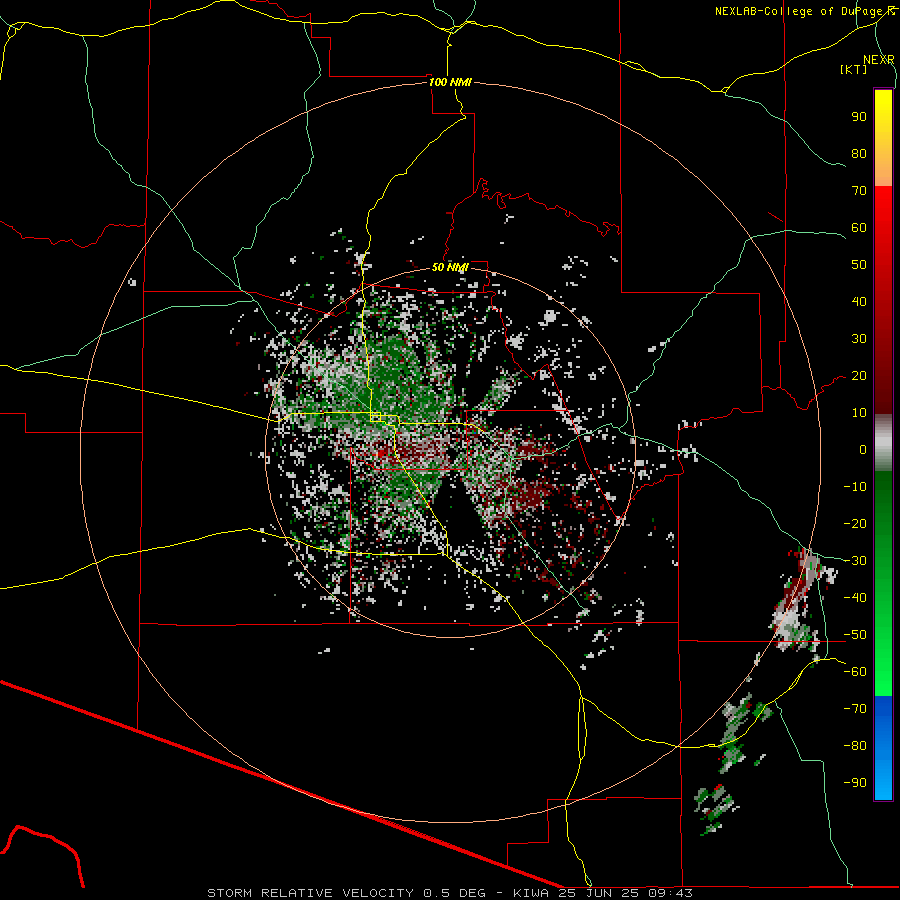This screenshot has width=900, height=900.
Task: Click the positive 20 scale value
Action: click(x=859, y=375)
